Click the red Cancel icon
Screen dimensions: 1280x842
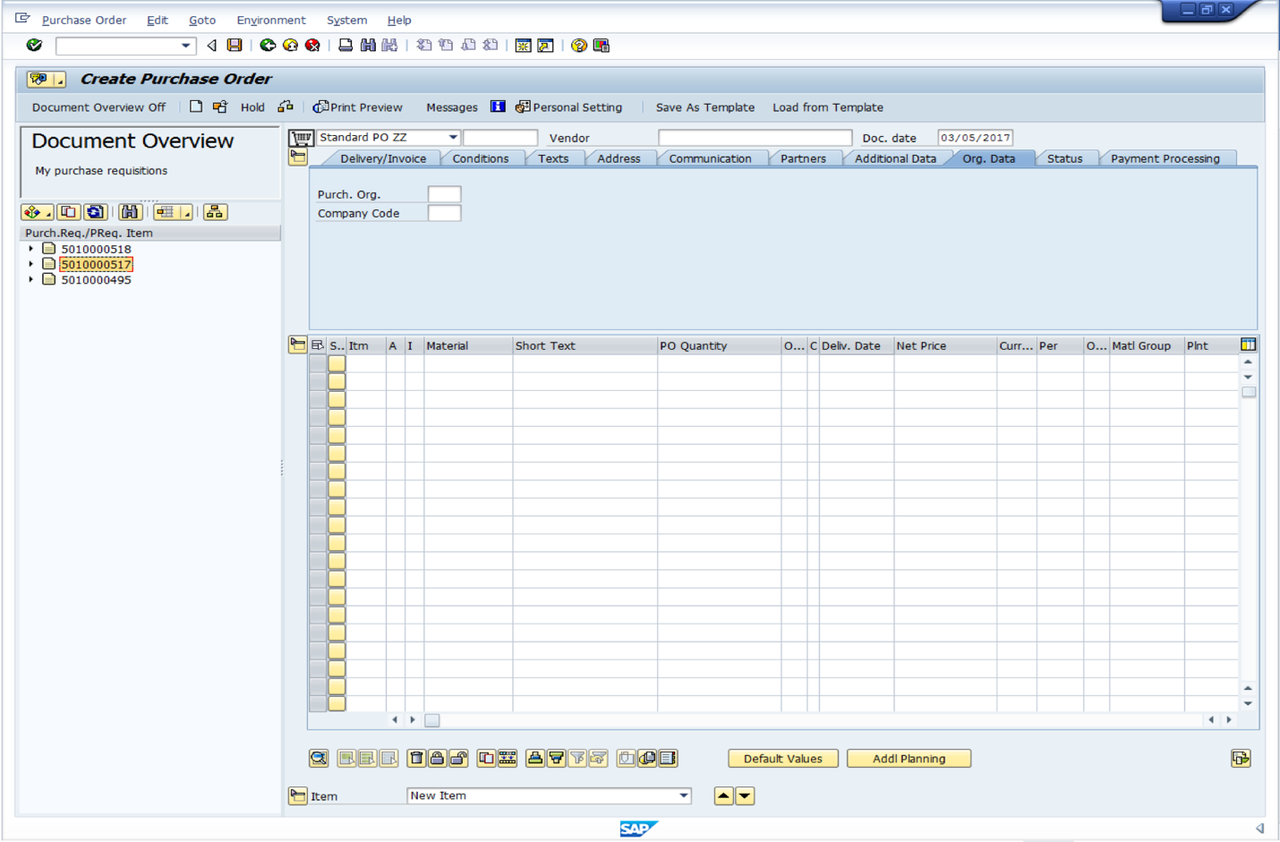(x=312, y=45)
